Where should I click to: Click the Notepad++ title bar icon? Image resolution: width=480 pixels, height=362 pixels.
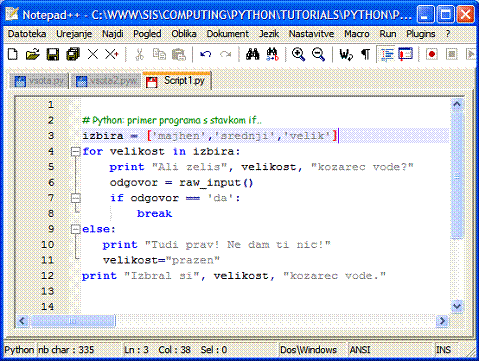12,14
